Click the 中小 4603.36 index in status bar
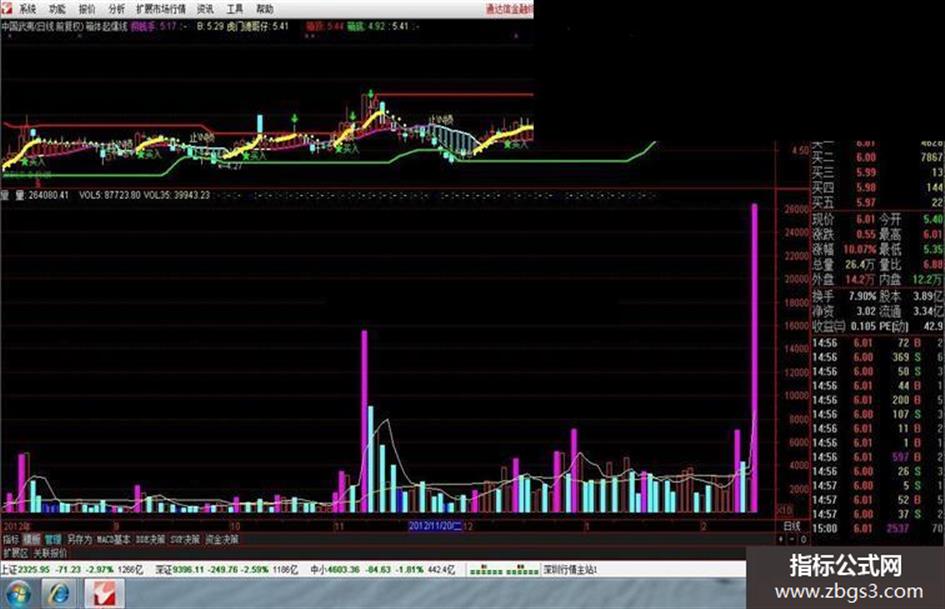 pos(383,570)
